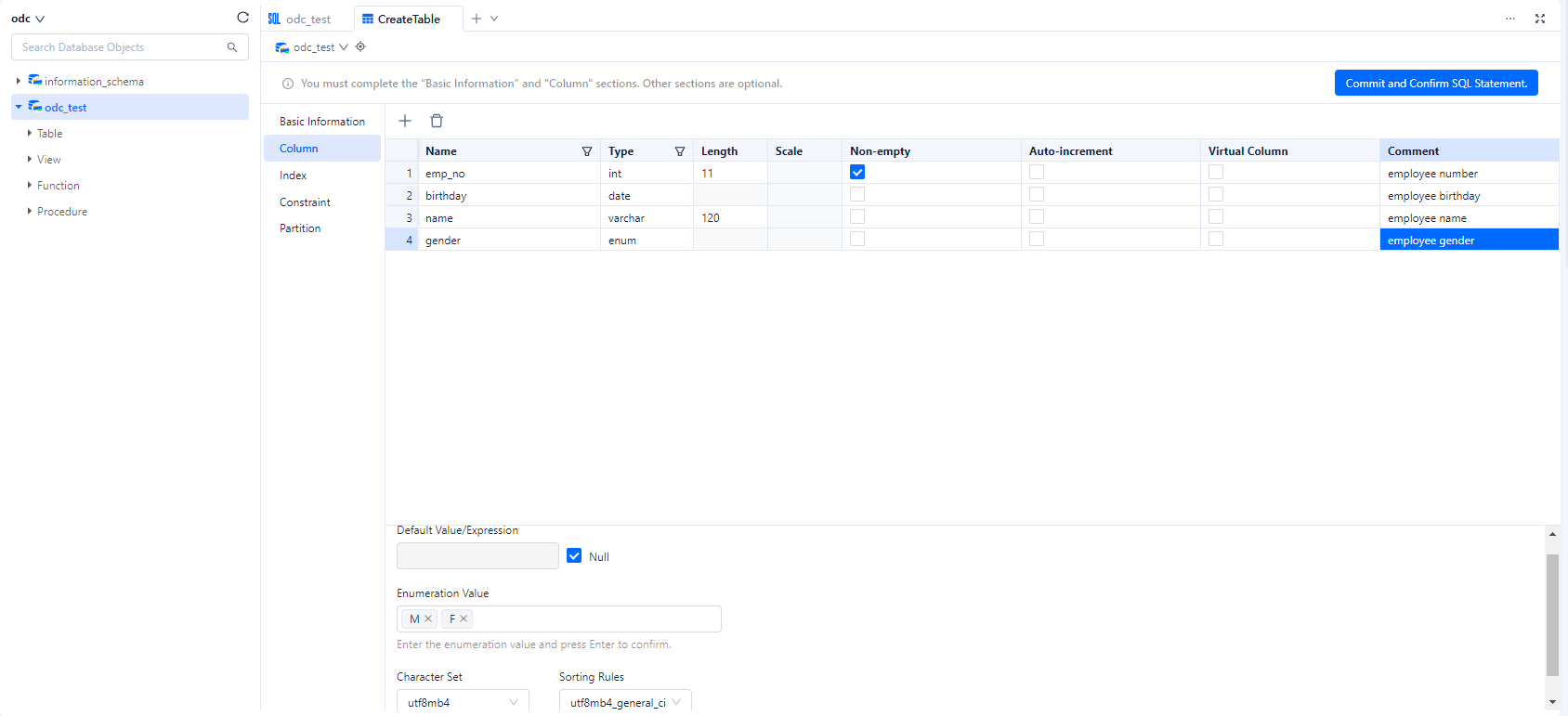The height and width of the screenshot is (716, 1568).
Task: Click the add column plus icon
Action: coord(405,121)
